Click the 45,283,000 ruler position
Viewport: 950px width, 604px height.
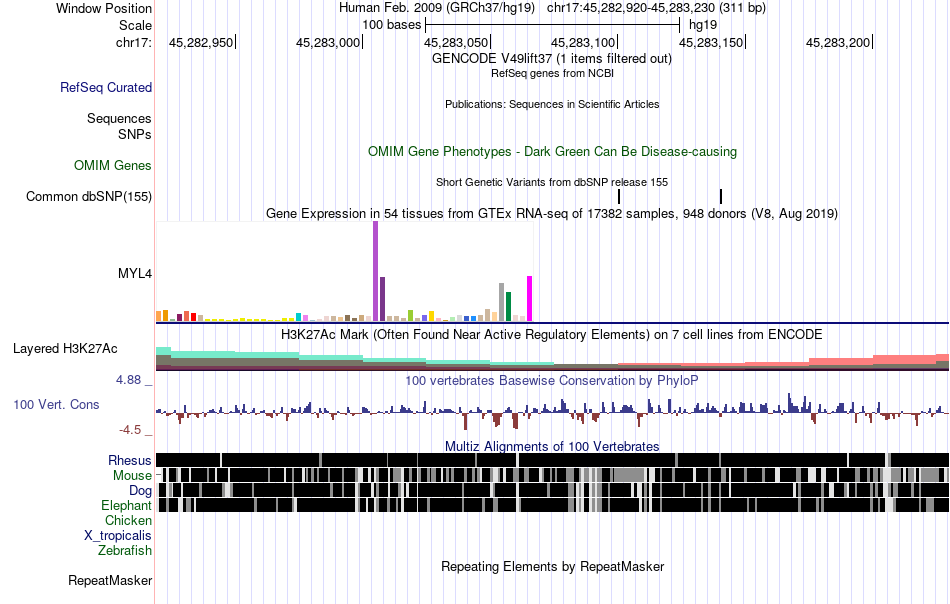(328, 42)
